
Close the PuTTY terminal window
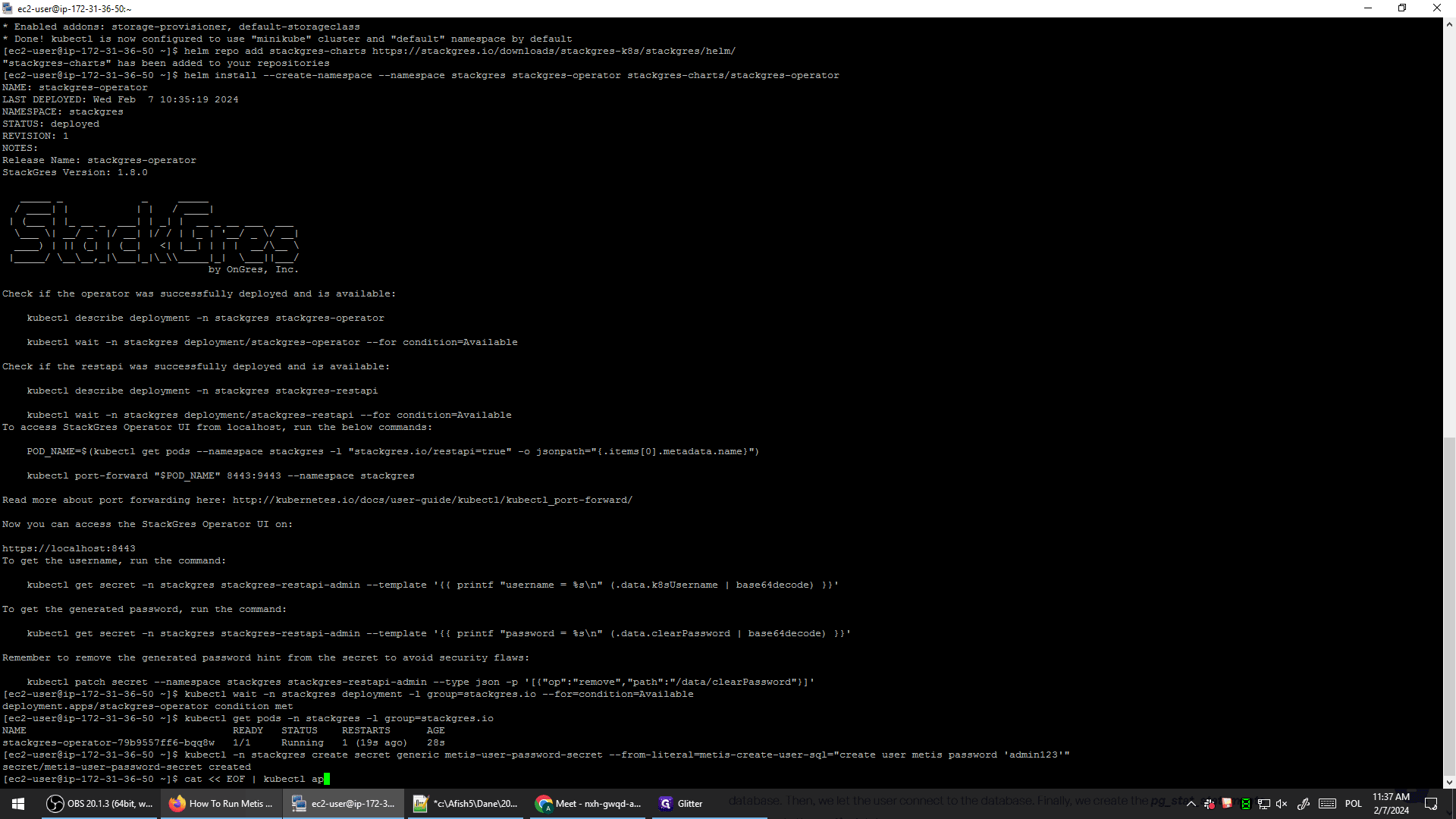pos(1437,8)
